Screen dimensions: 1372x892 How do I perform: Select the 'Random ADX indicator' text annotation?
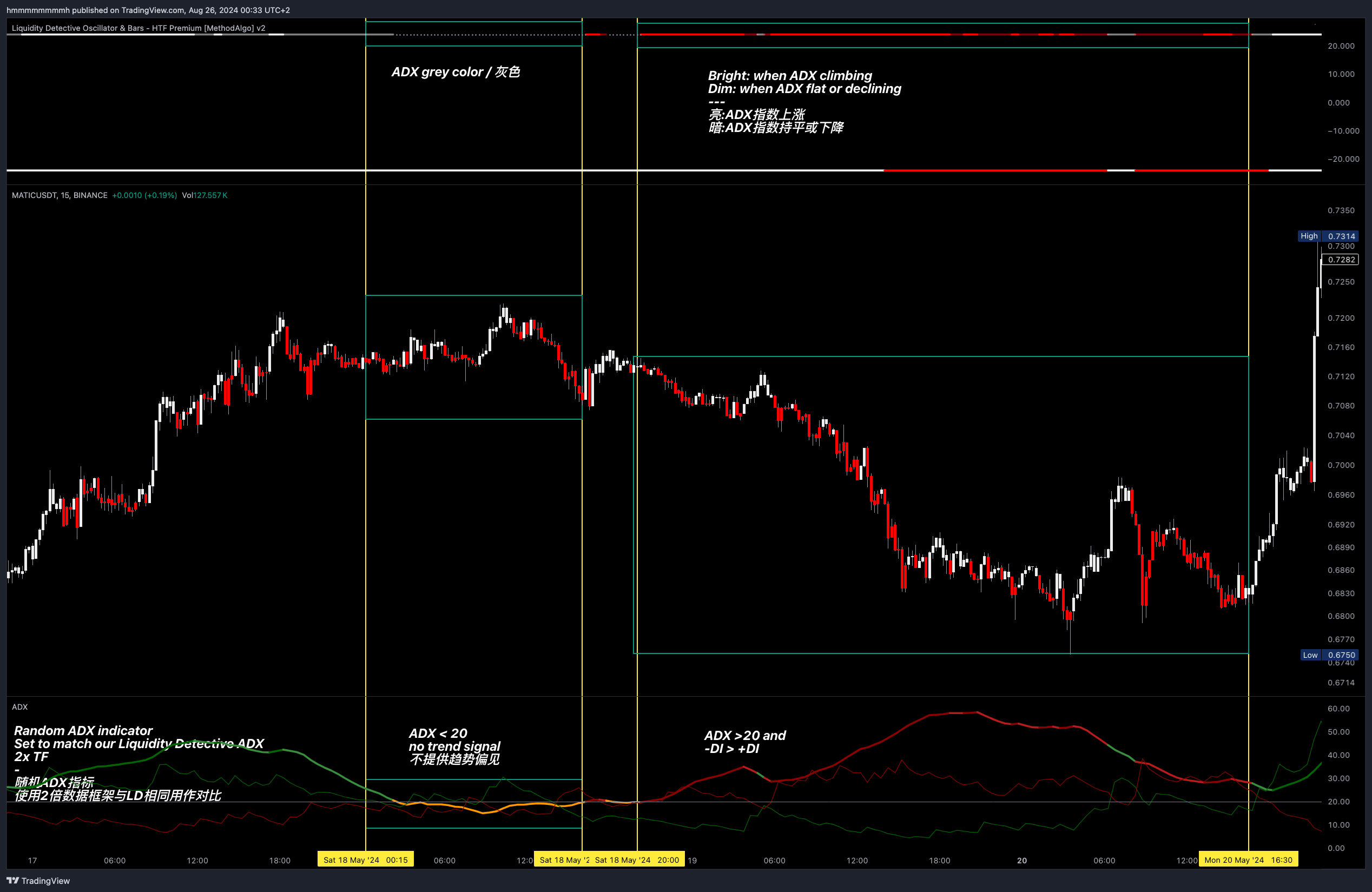click(83, 731)
